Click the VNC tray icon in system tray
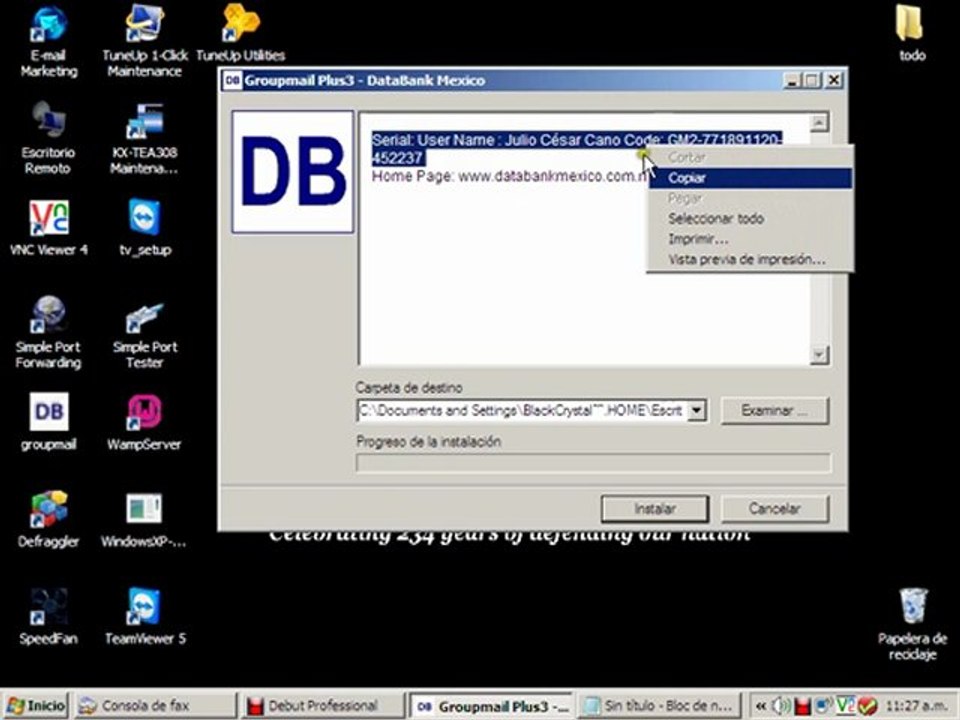The height and width of the screenshot is (720, 960). pos(845,706)
